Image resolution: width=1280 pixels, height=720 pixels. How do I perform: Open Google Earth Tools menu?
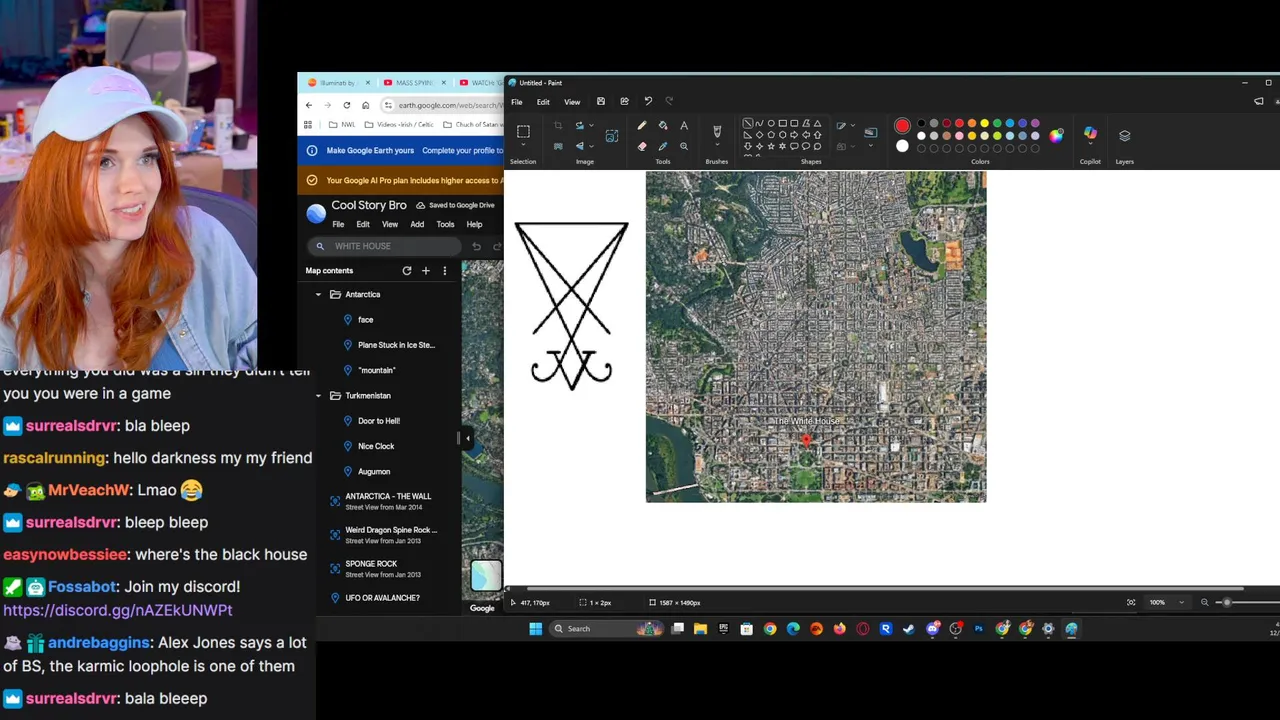tap(445, 225)
